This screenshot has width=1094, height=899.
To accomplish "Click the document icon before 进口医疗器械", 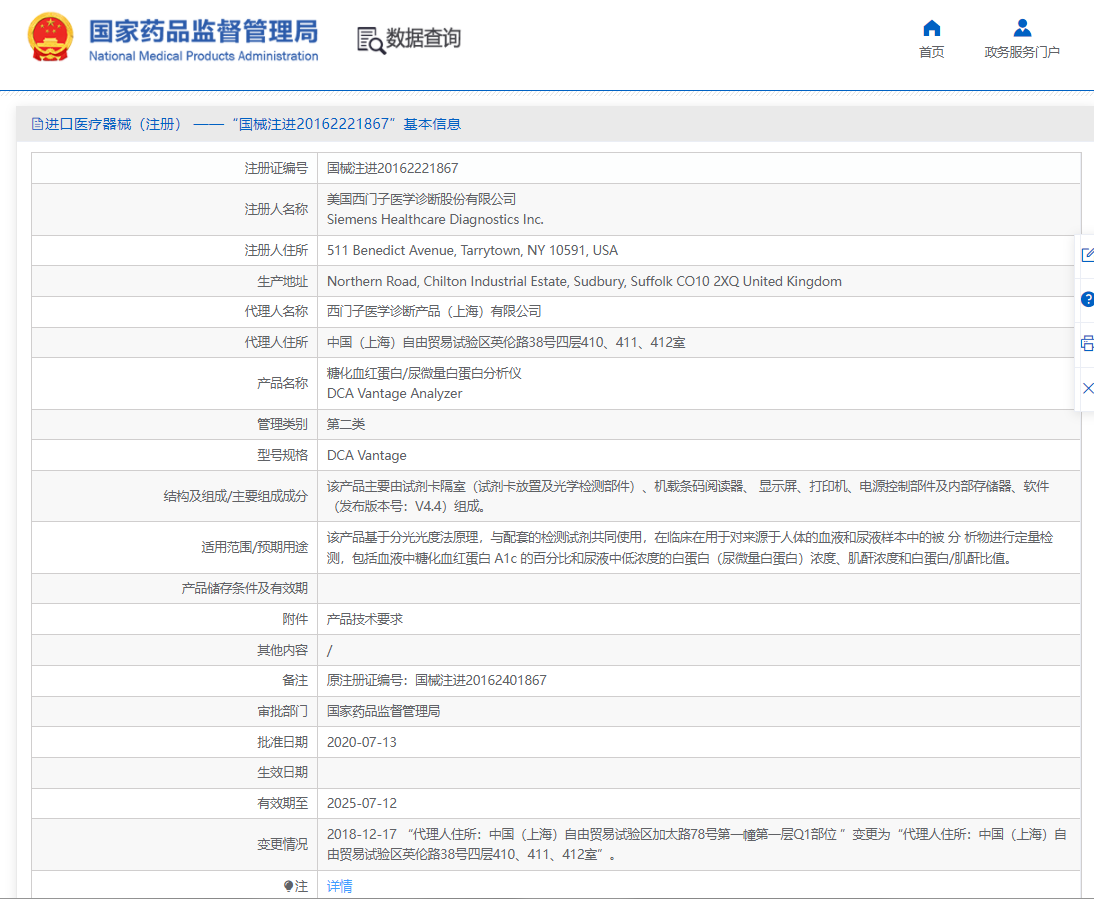I will pos(37,124).
